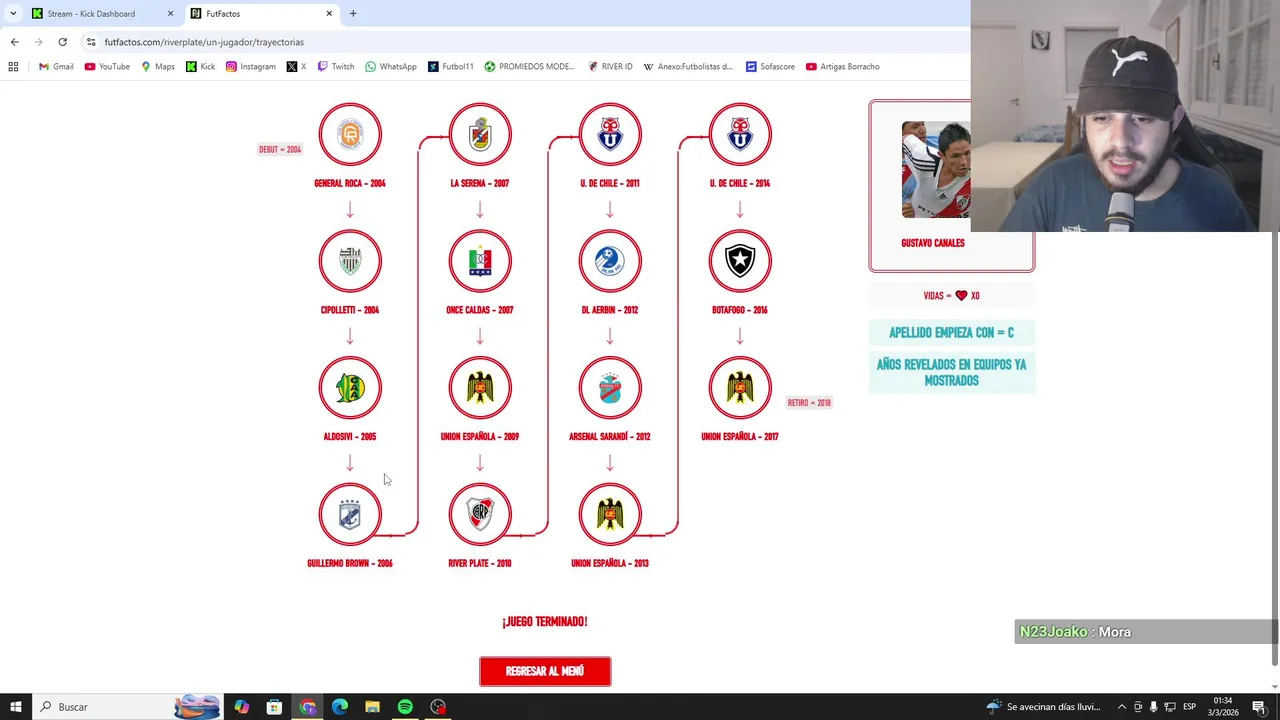Screen dimensions: 1280x720
Task: Click the ESP language indicator
Action: (1190, 707)
